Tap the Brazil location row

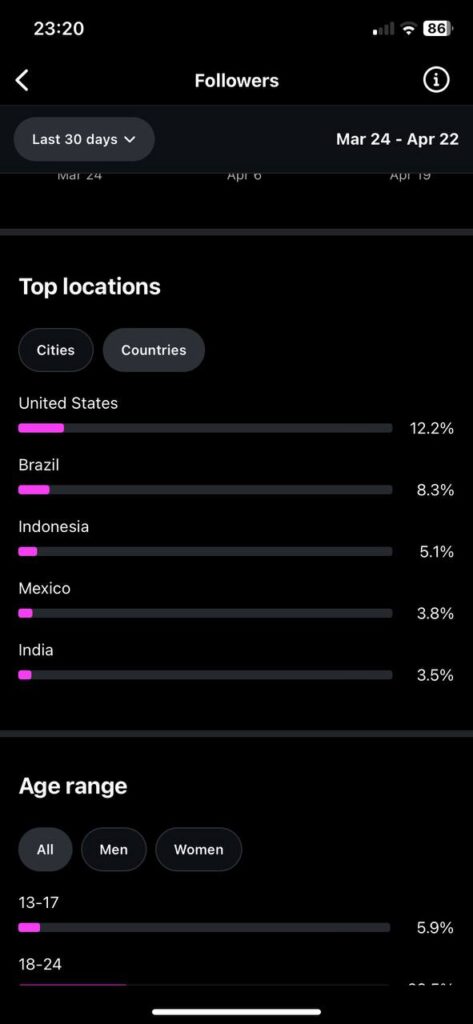pos(236,478)
